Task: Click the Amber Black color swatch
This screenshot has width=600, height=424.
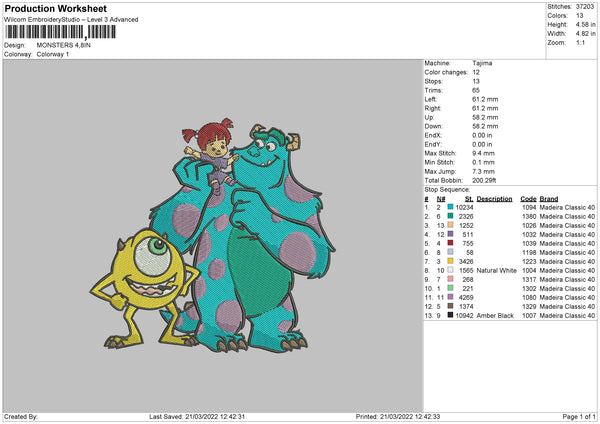Action: (x=450, y=315)
